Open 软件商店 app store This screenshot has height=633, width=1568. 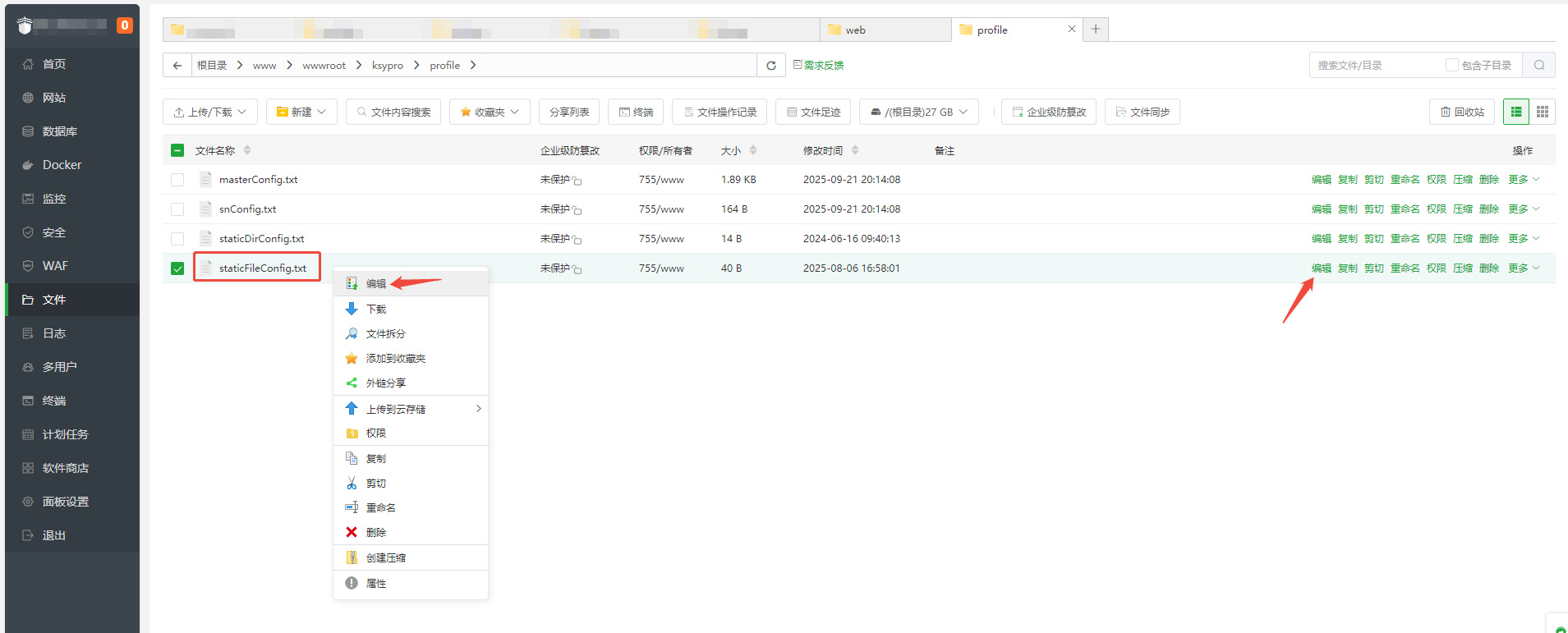click(72, 468)
